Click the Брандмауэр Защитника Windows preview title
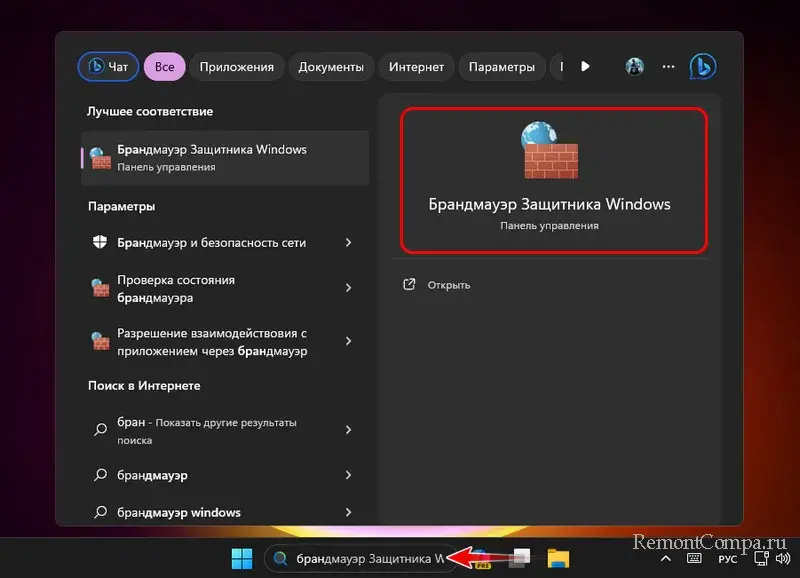The image size is (800, 578). click(549, 205)
